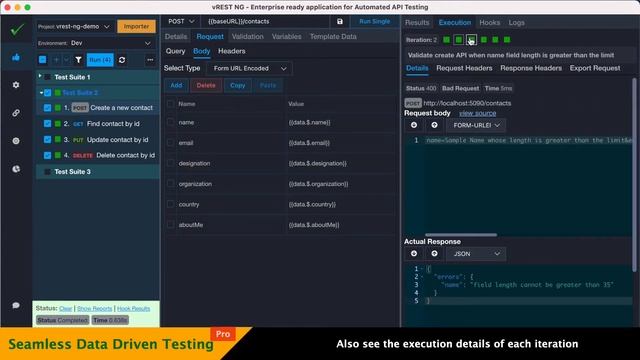Check the Test Suite 3 checkbox
The height and width of the screenshot is (360, 640).
(47, 172)
